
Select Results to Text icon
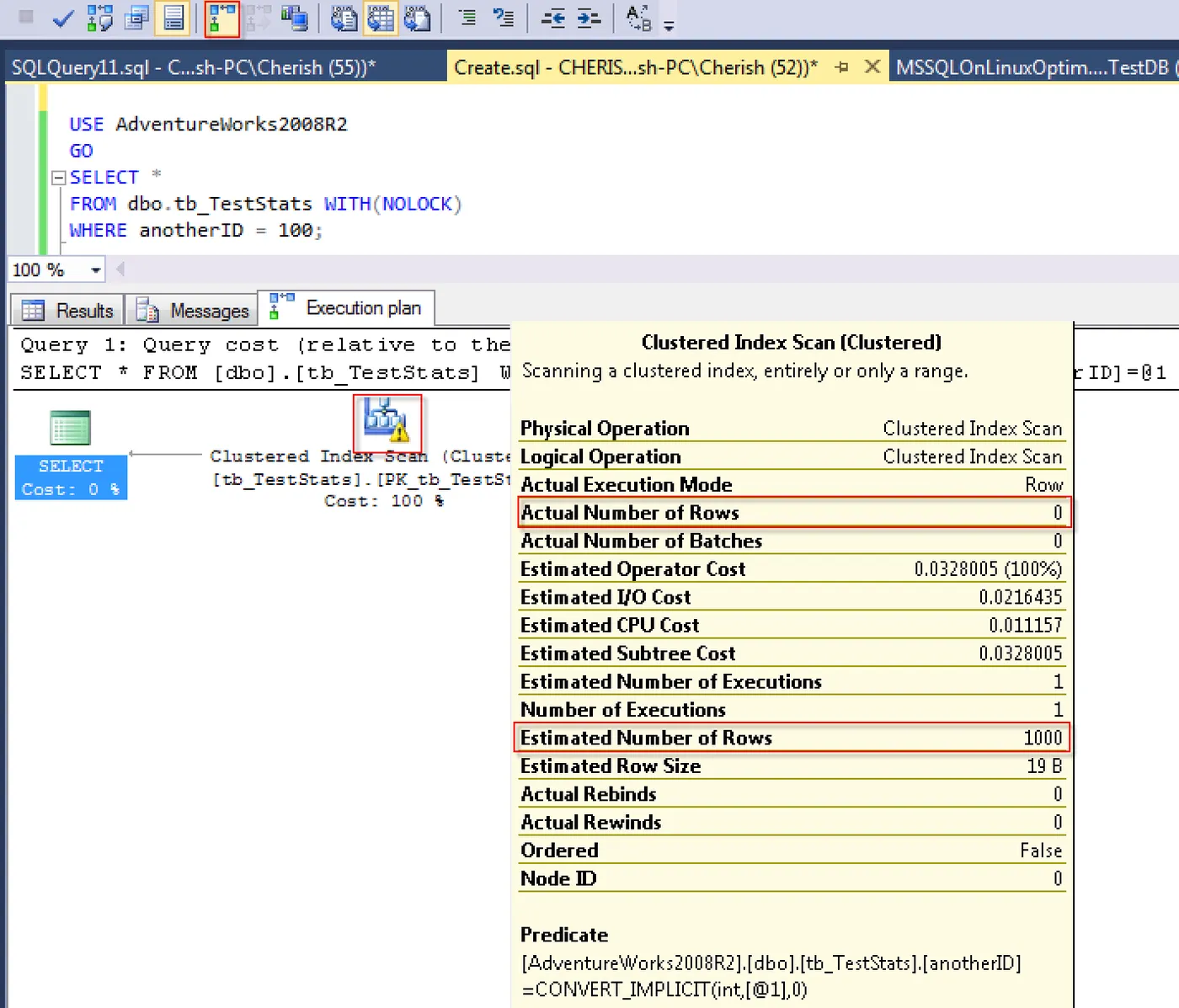coord(344,19)
